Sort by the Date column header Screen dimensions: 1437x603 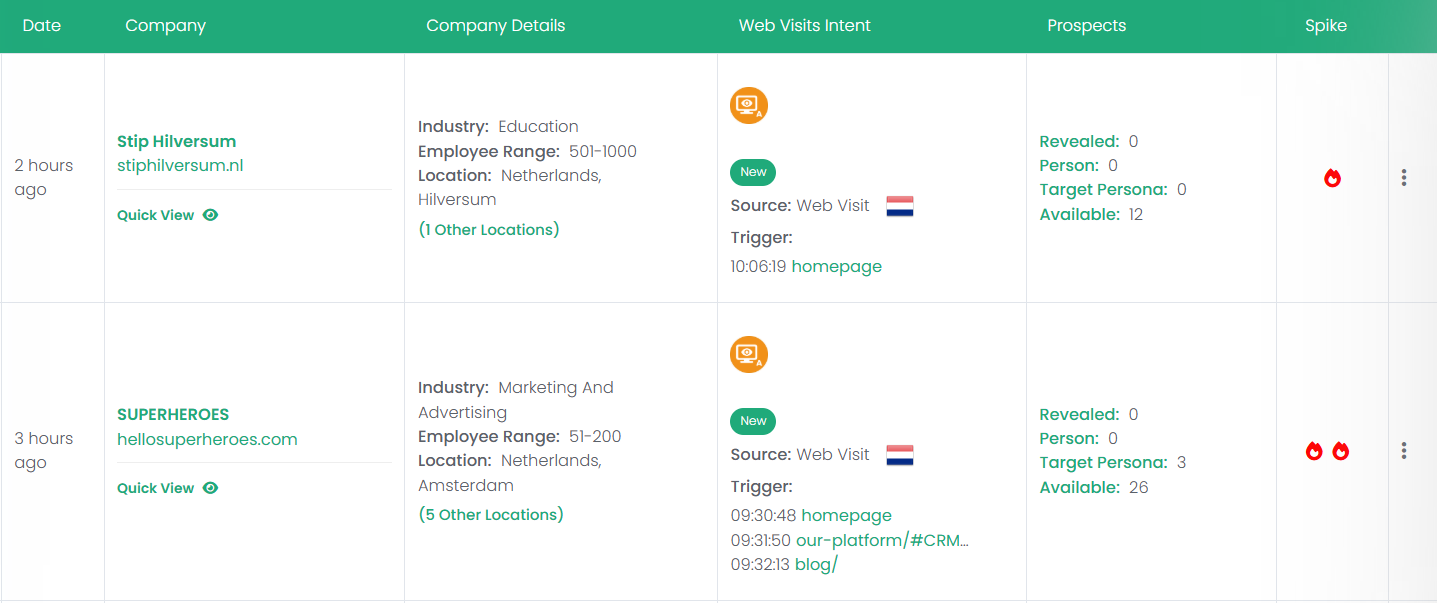[42, 26]
